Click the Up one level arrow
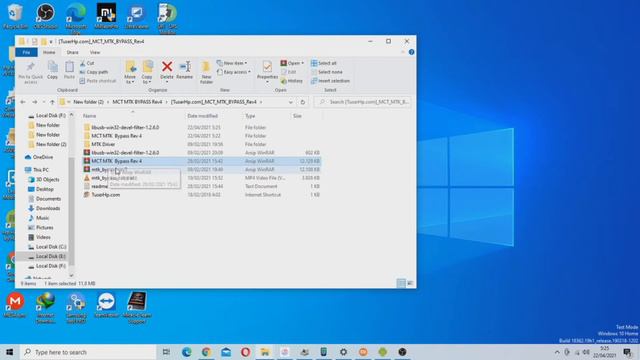Image resolution: width=640 pixels, height=360 pixels. pos(52,102)
